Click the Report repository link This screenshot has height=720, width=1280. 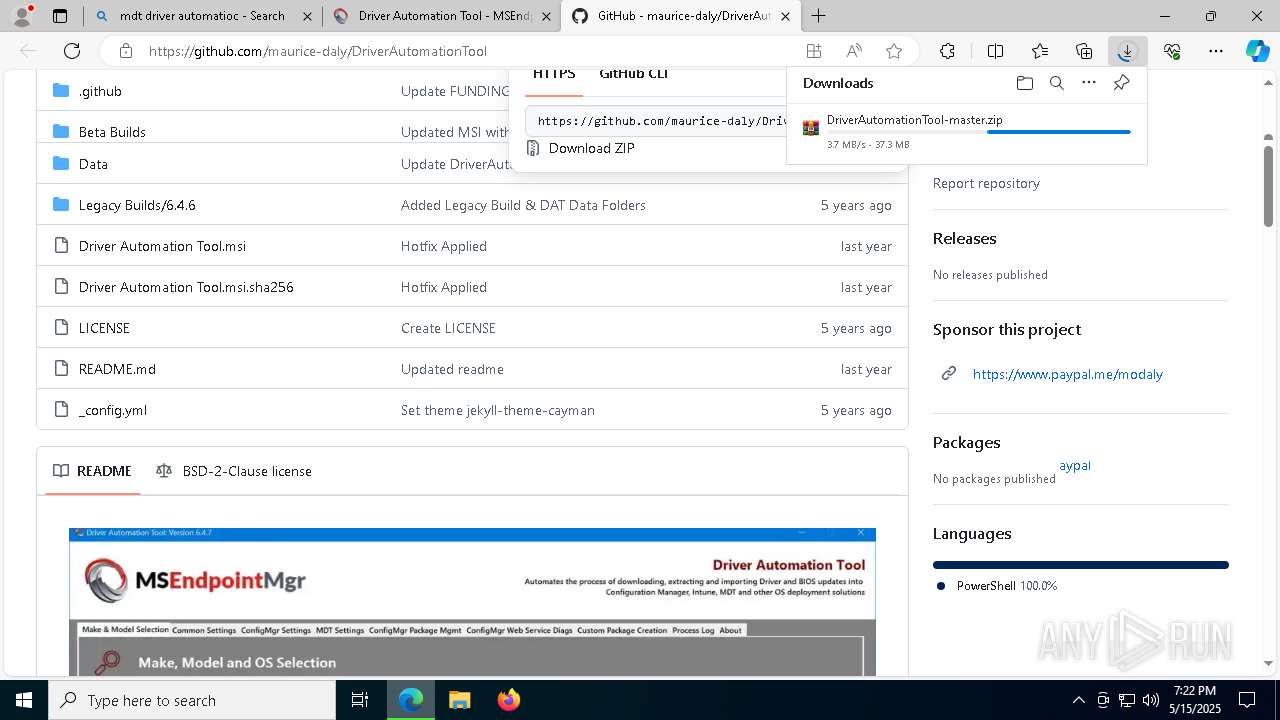pyautogui.click(x=986, y=183)
